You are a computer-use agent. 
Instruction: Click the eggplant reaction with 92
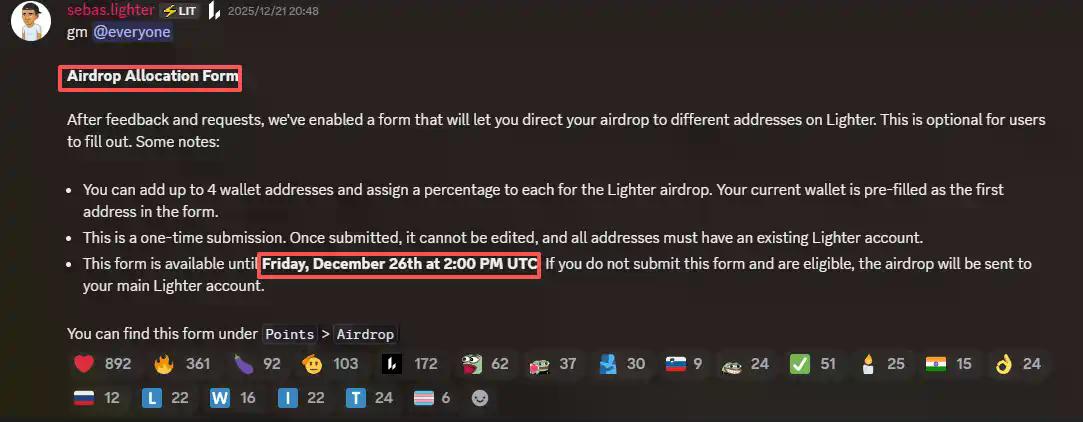(256, 364)
